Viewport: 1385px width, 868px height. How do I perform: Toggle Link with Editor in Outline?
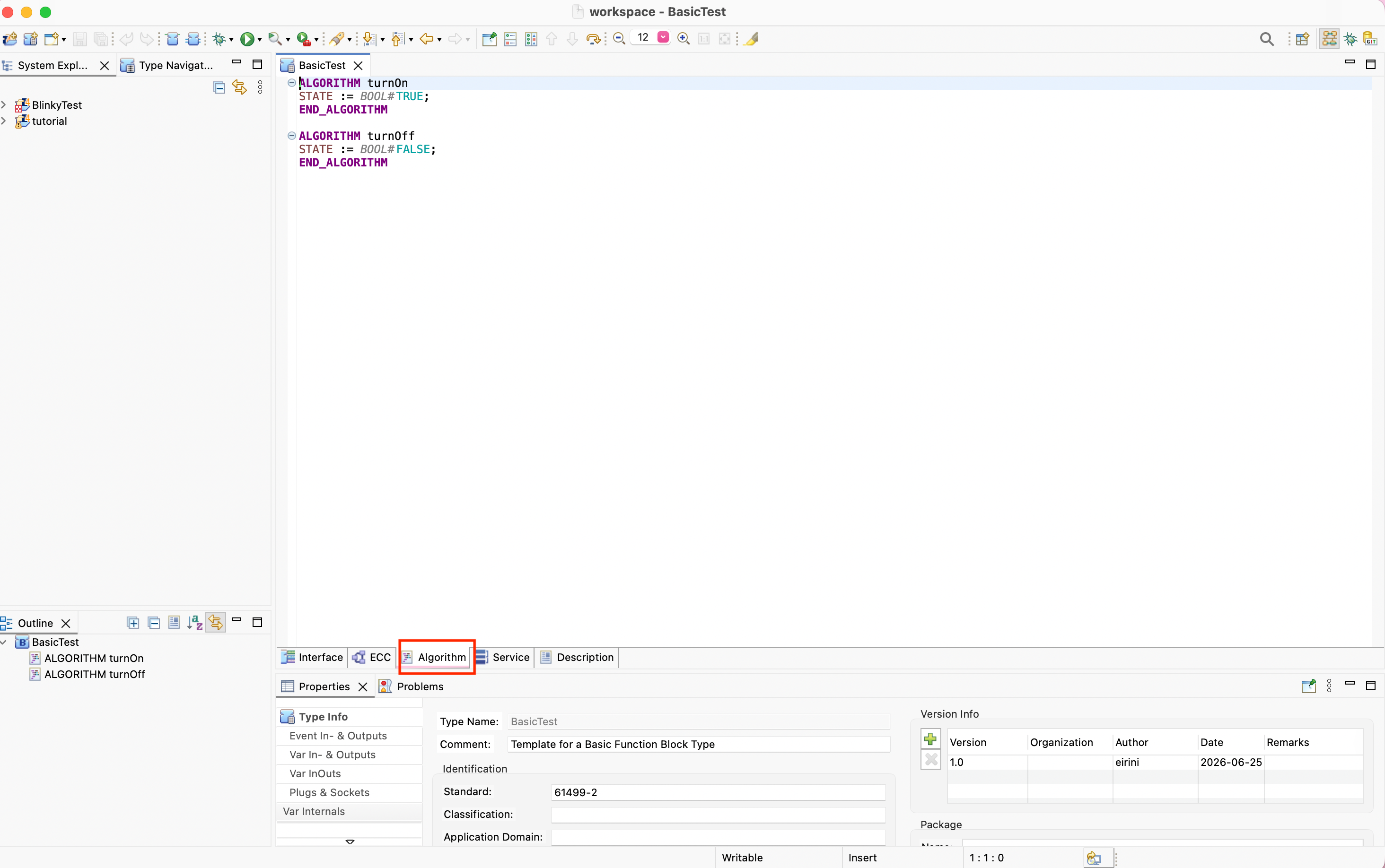click(x=216, y=623)
